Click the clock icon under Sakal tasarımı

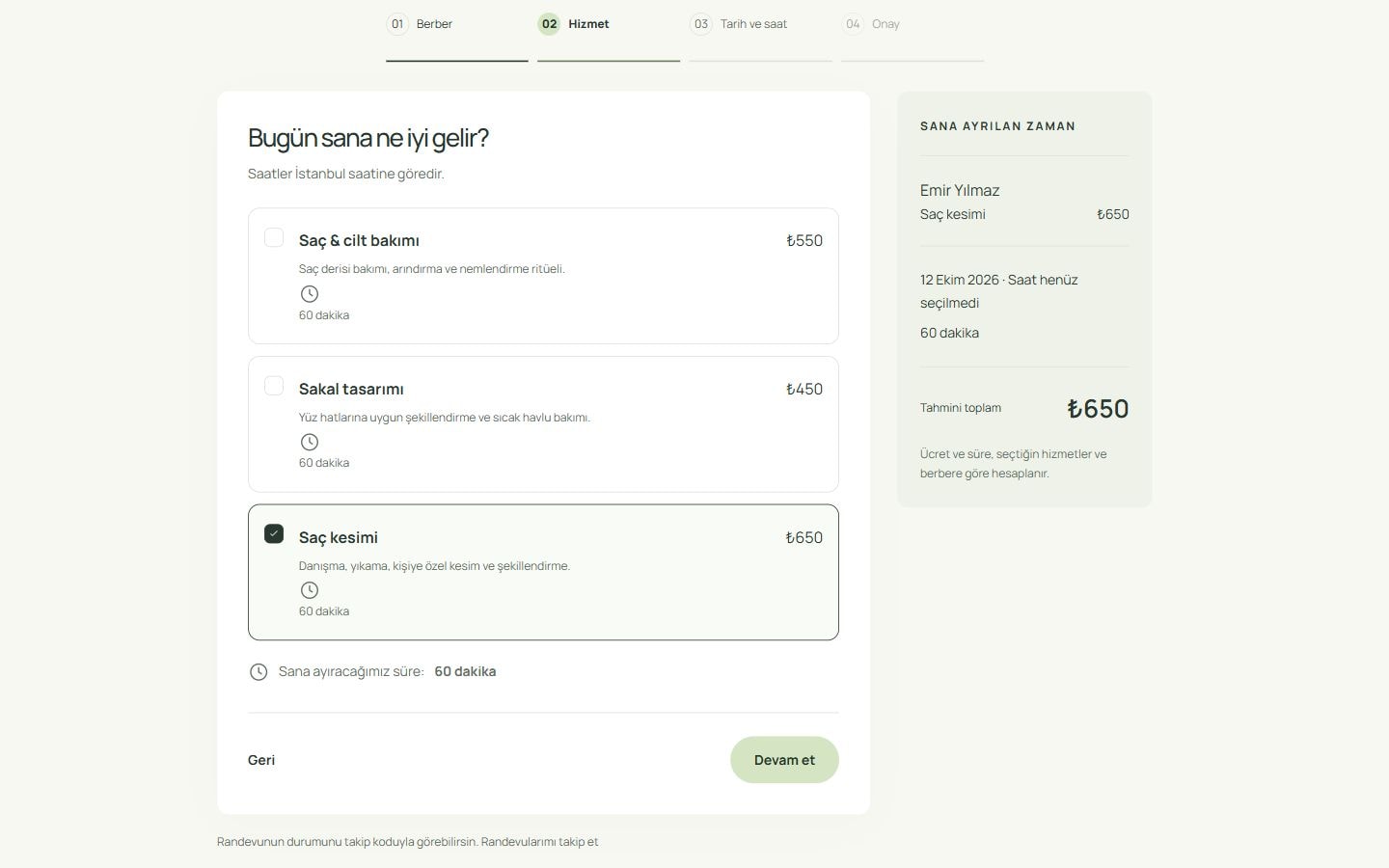point(309,442)
